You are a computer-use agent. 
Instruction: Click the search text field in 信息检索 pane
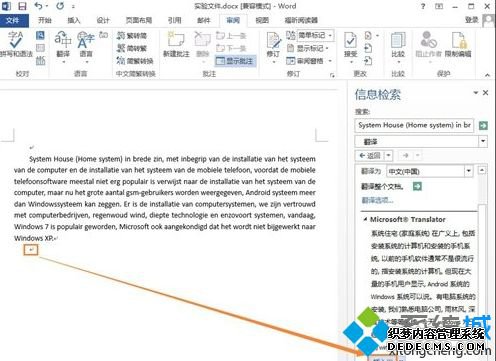(414, 125)
